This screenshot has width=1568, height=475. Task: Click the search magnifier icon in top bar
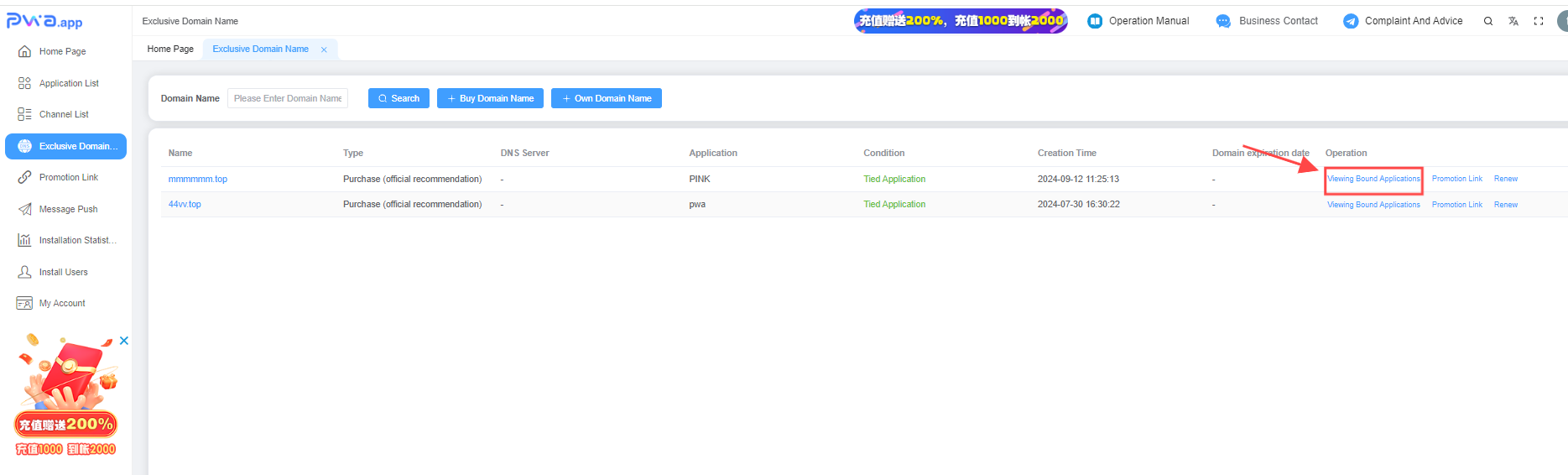[1487, 22]
